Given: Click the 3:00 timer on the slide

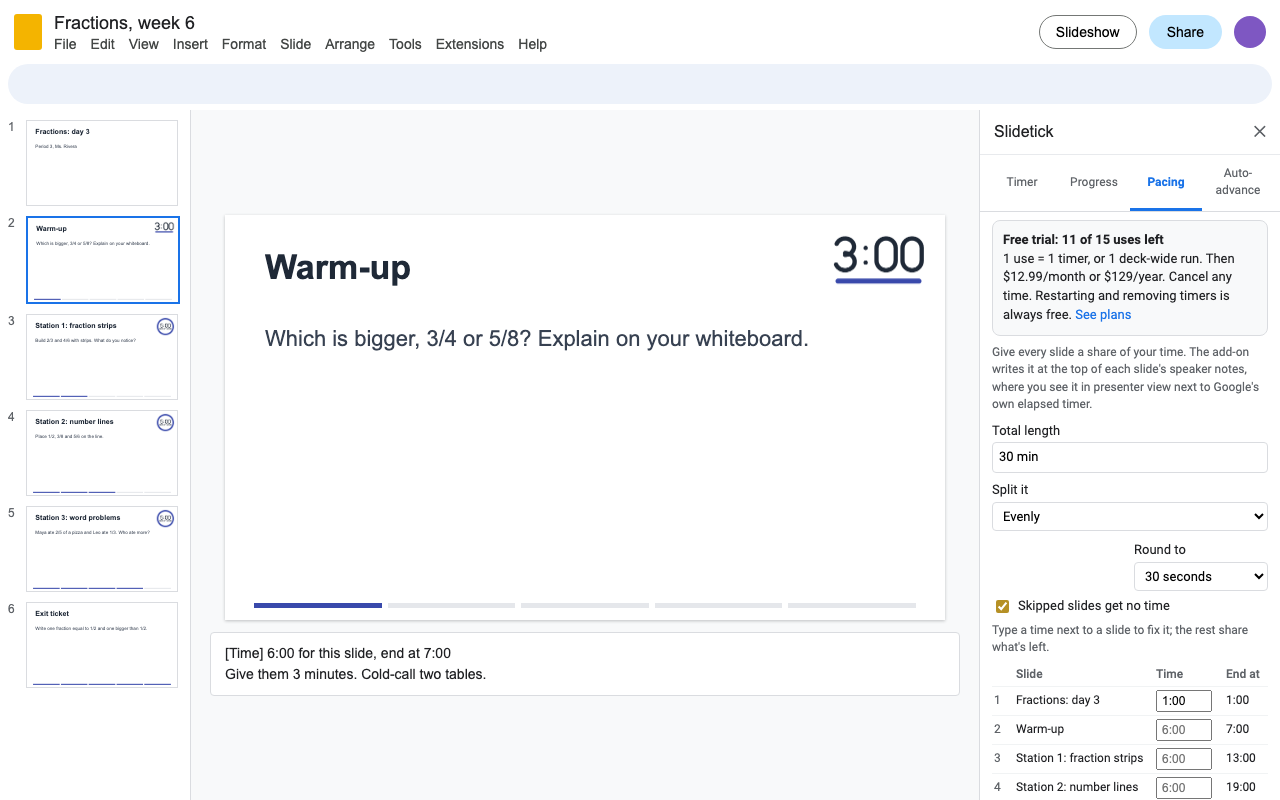Looking at the screenshot, I should (878, 259).
